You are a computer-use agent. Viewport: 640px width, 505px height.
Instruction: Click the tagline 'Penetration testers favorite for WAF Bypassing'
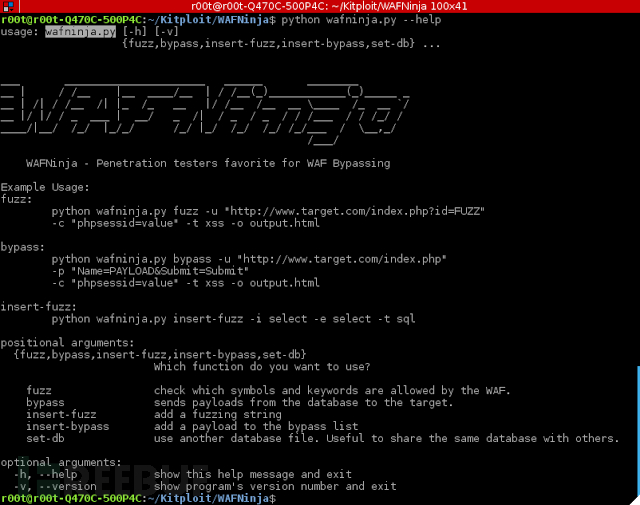tap(243, 163)
